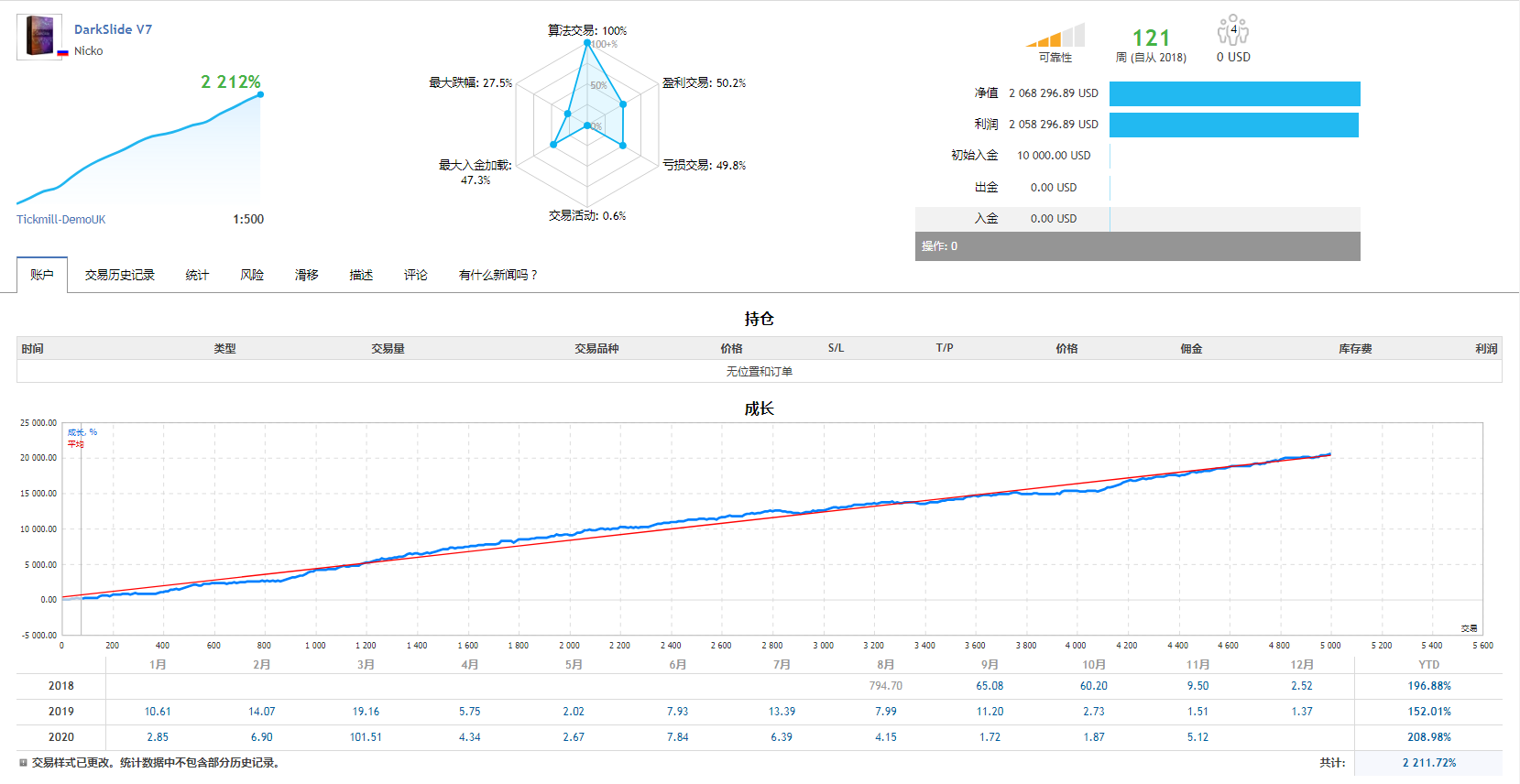Click the Russian flag icon beside Nicko
Screen dimensions: 1520x784
pos(63,53)
